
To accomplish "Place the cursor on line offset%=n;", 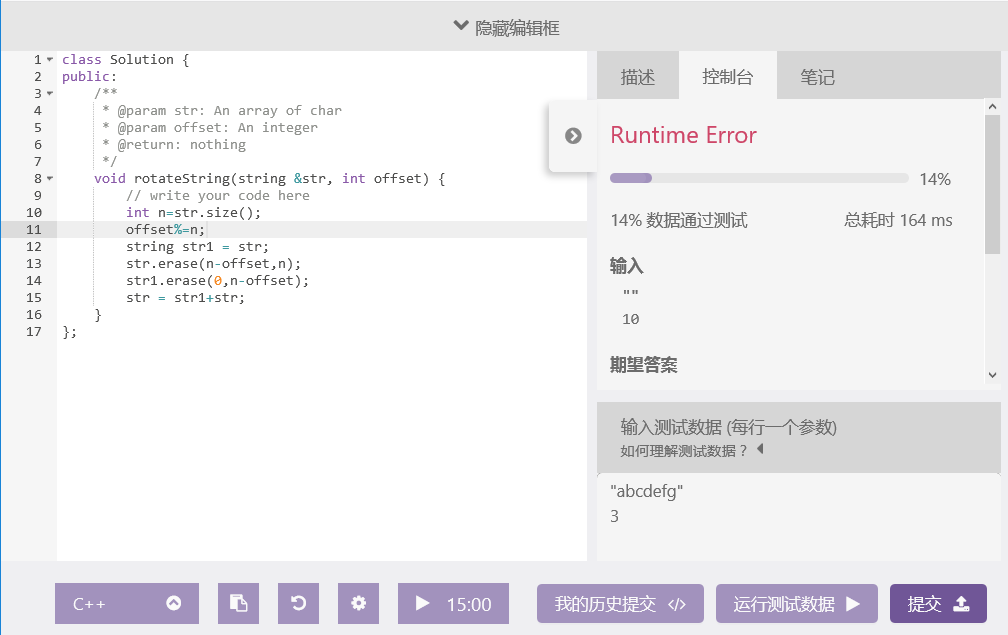I will click(x=165, y=229).
